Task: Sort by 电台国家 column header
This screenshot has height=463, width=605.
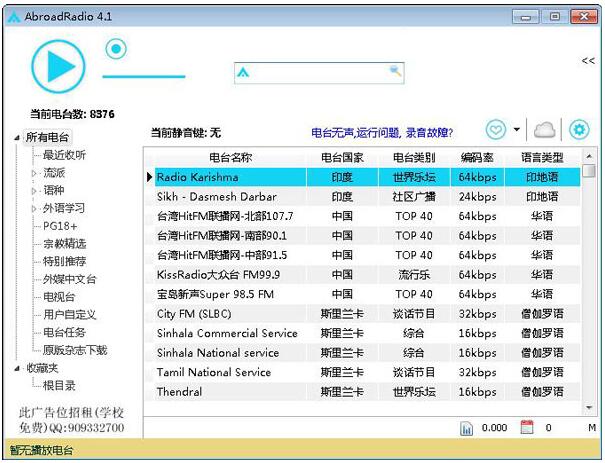Action: pyautogui.click(x=342, y=157)
